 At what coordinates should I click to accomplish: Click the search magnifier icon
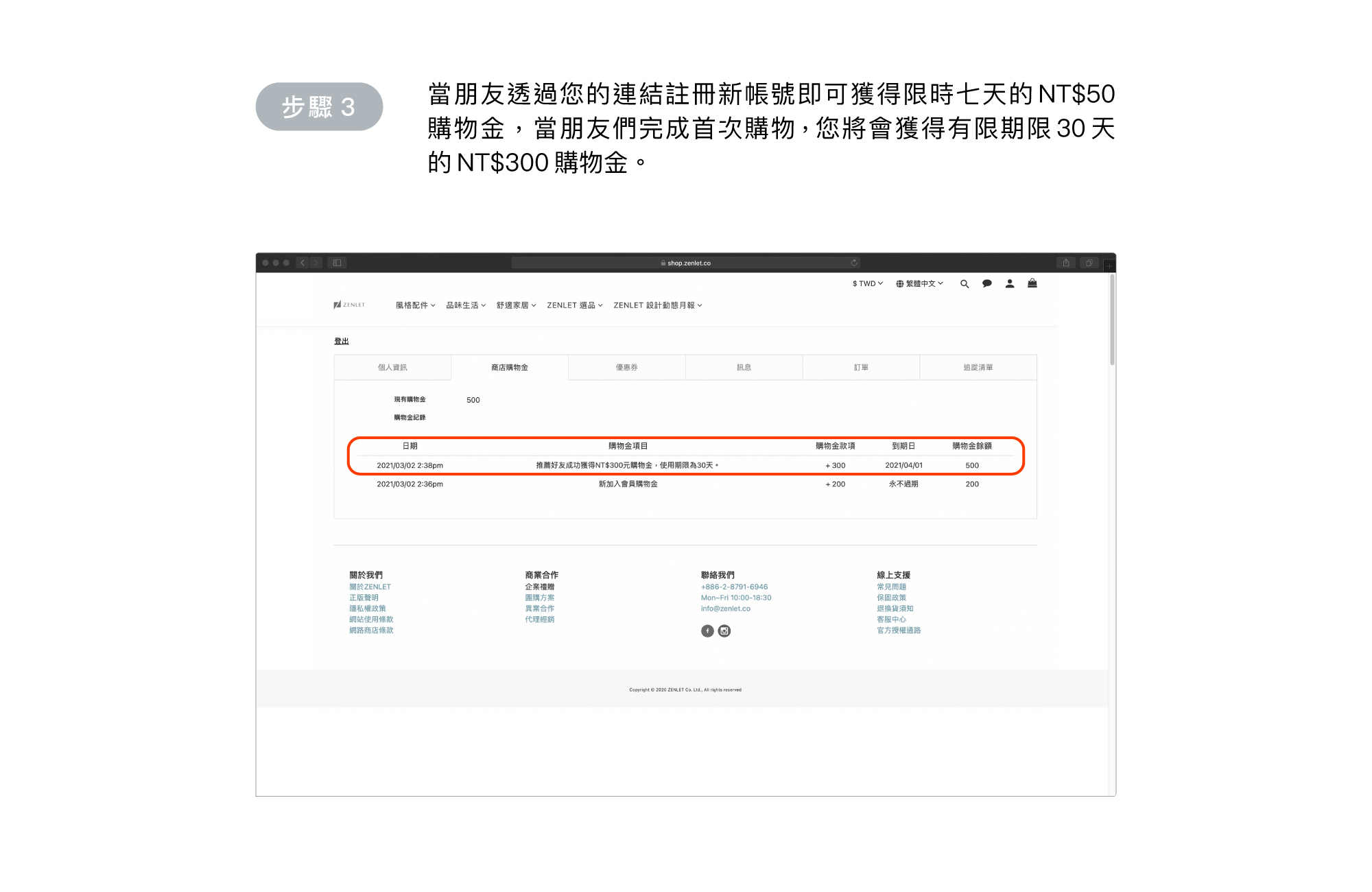[965, 284]
